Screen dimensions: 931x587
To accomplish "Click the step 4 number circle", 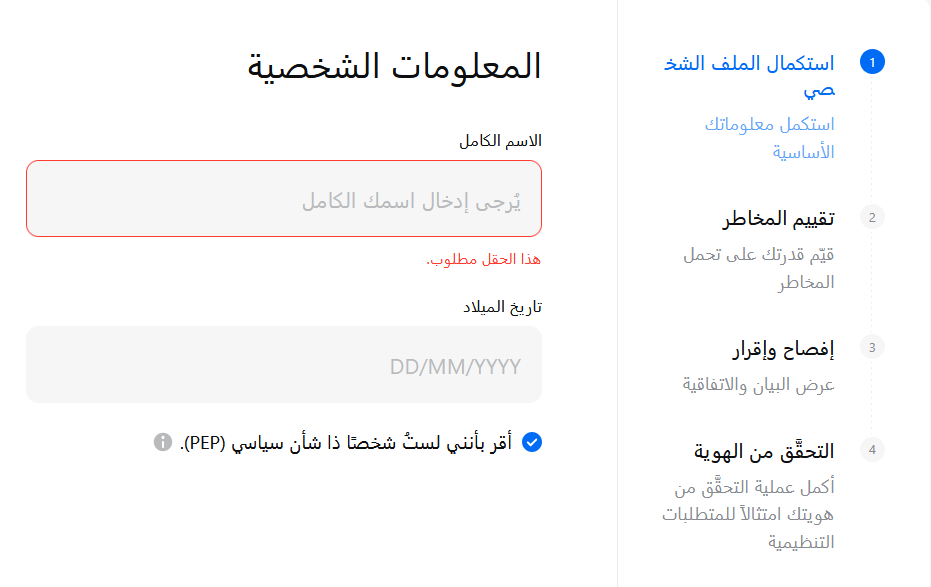I will pos(872,450).
